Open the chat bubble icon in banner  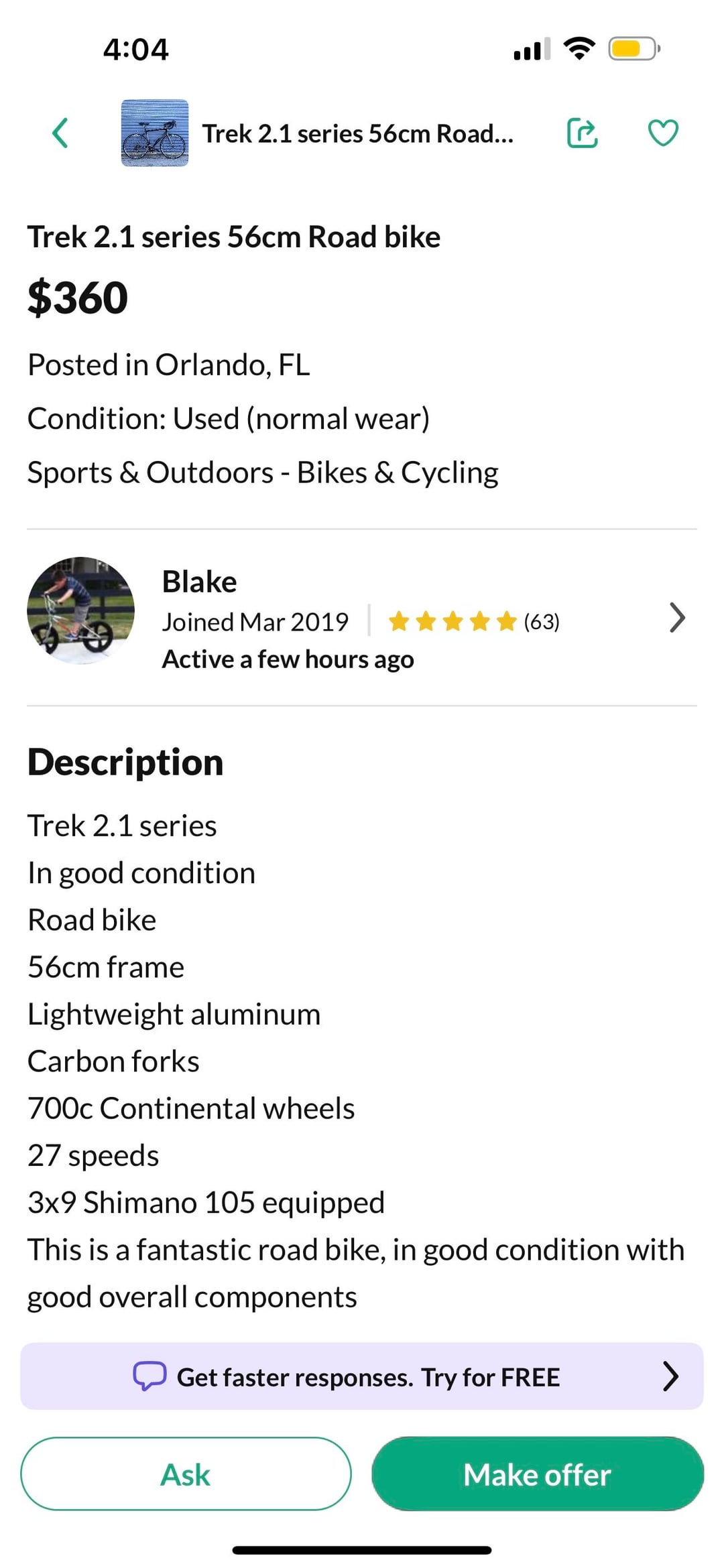149,1376
